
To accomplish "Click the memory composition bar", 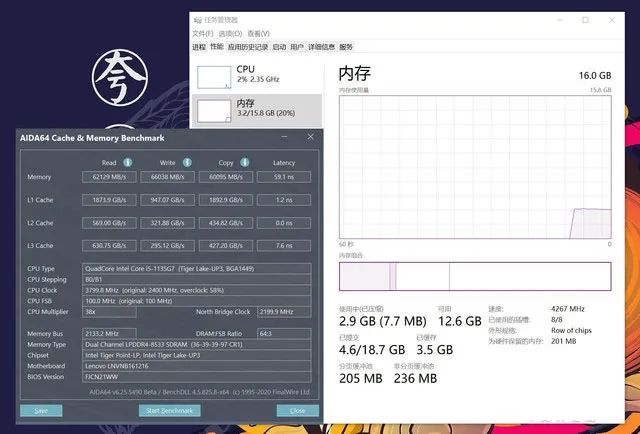I will pos(475,276).
